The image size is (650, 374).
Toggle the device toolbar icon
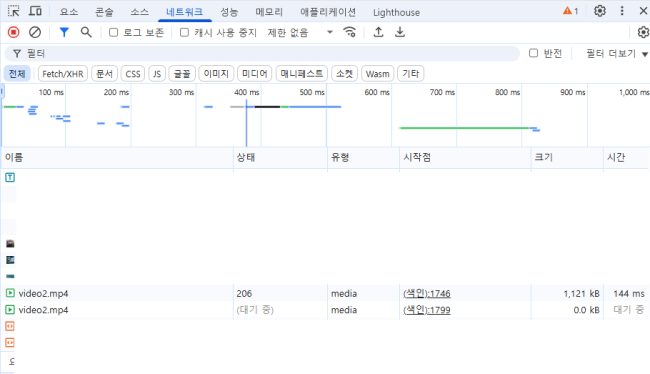coord(35,11)
